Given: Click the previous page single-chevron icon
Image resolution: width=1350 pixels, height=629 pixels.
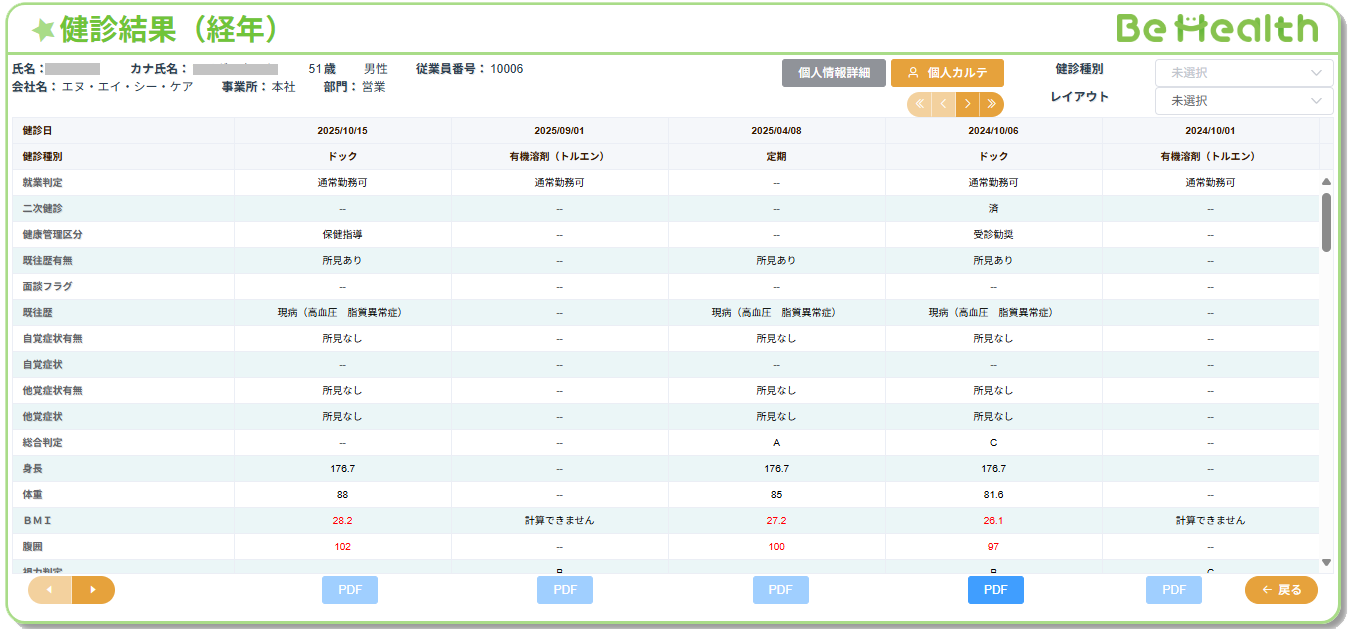Looking at the screenshot, I should [943, 104].
